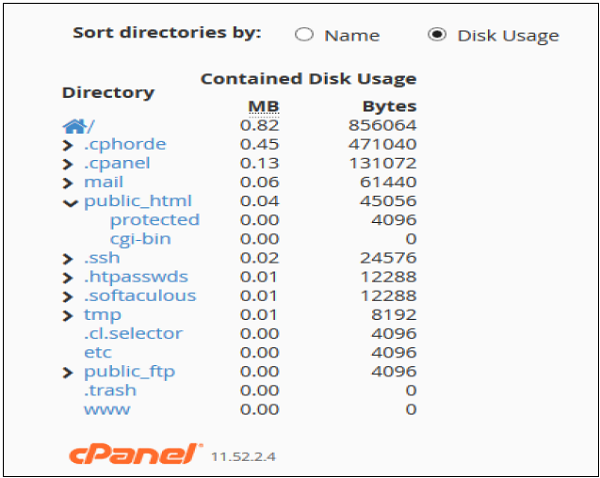Screen dimensions: 600x478
Task: Open the .cl.selector directory link
Action: (133, 334)
